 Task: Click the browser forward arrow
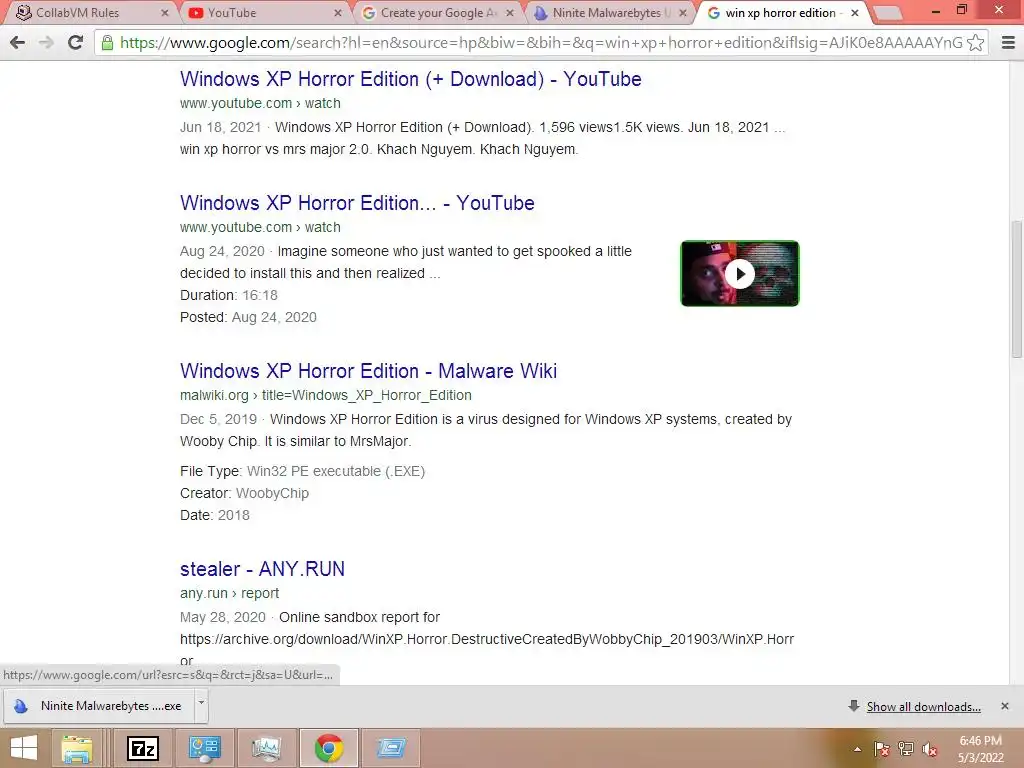tap(46, 43)
